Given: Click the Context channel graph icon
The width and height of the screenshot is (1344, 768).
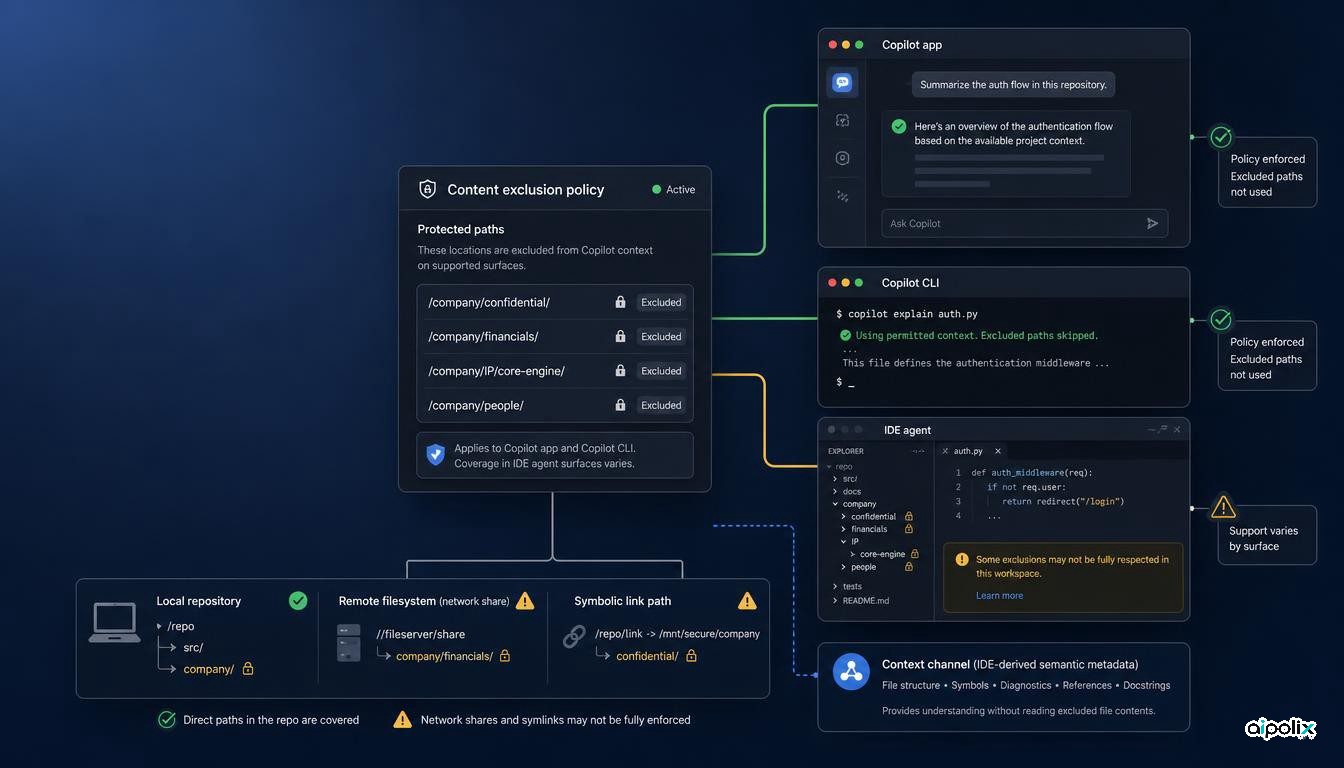Looking at the screenshot, I should click(x=851, y=671).
